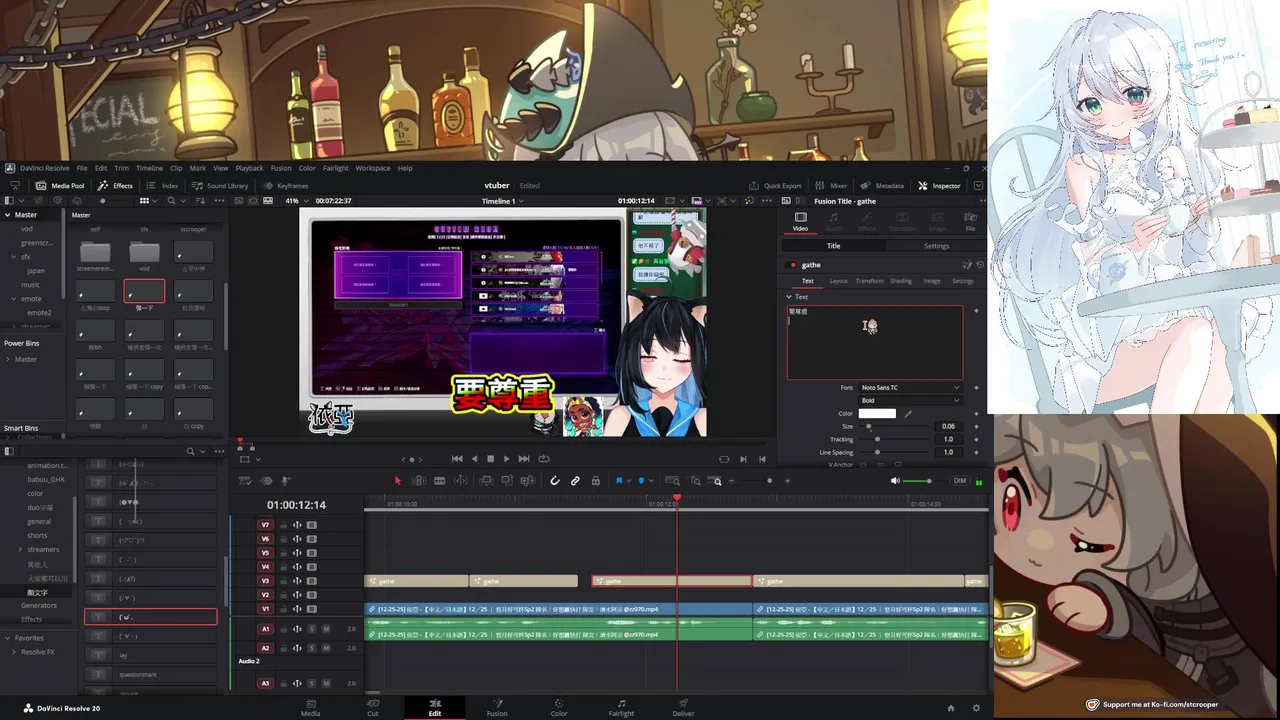Open the Index panel

tap(163, 185)
